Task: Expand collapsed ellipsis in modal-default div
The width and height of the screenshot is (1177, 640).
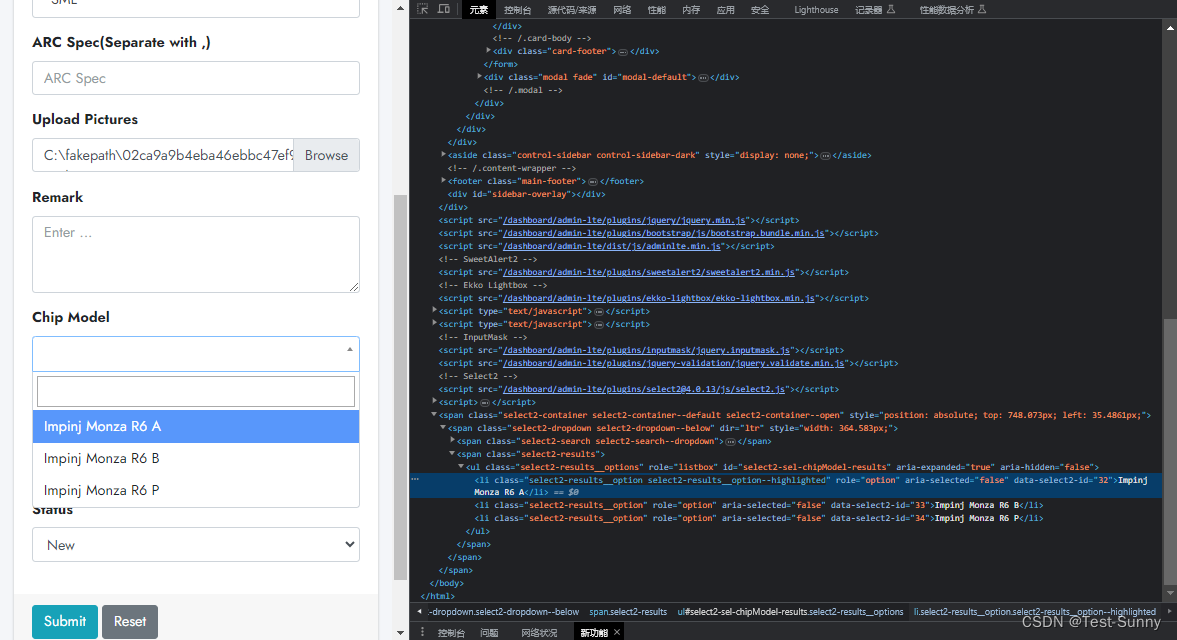Action: (x=703, y=77)
